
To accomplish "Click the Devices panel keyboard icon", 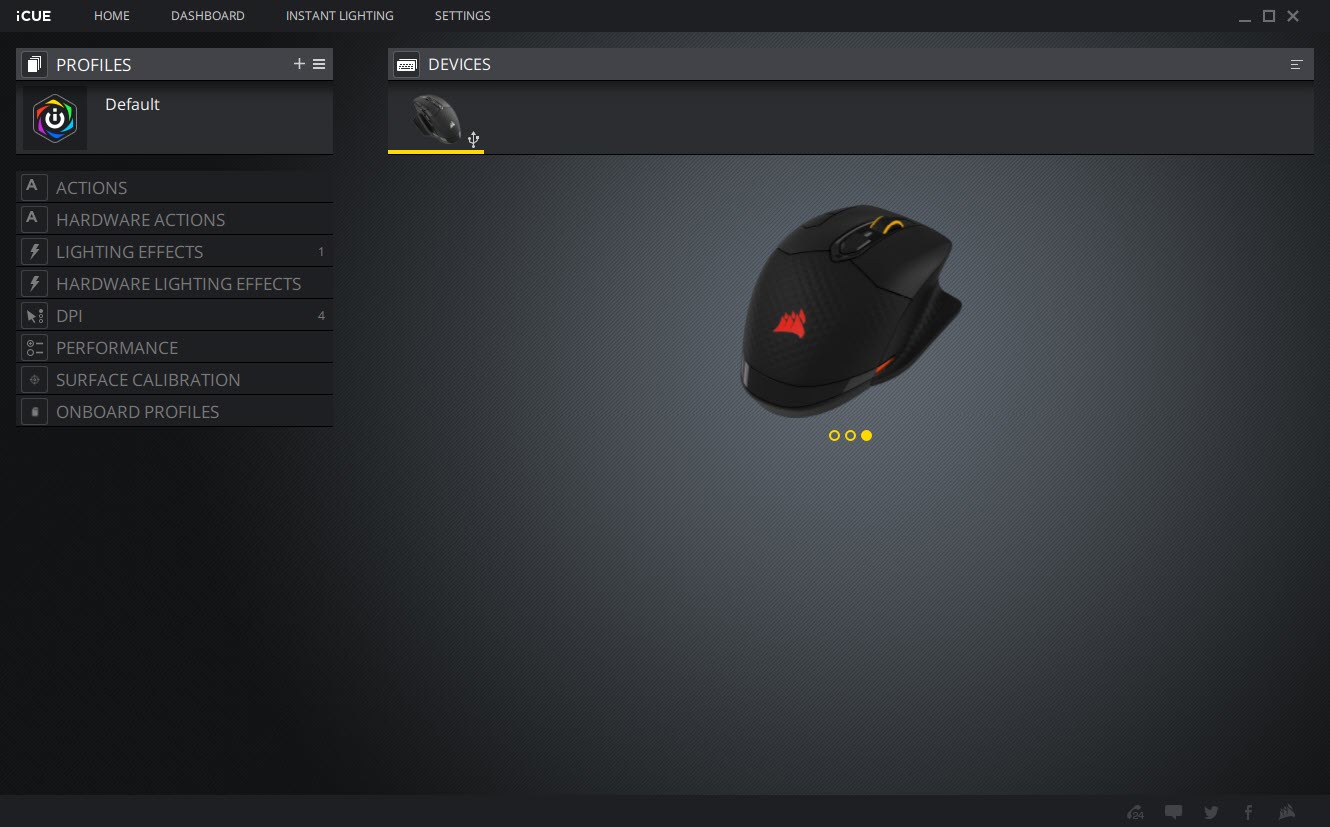I will [x=406, y=64].
